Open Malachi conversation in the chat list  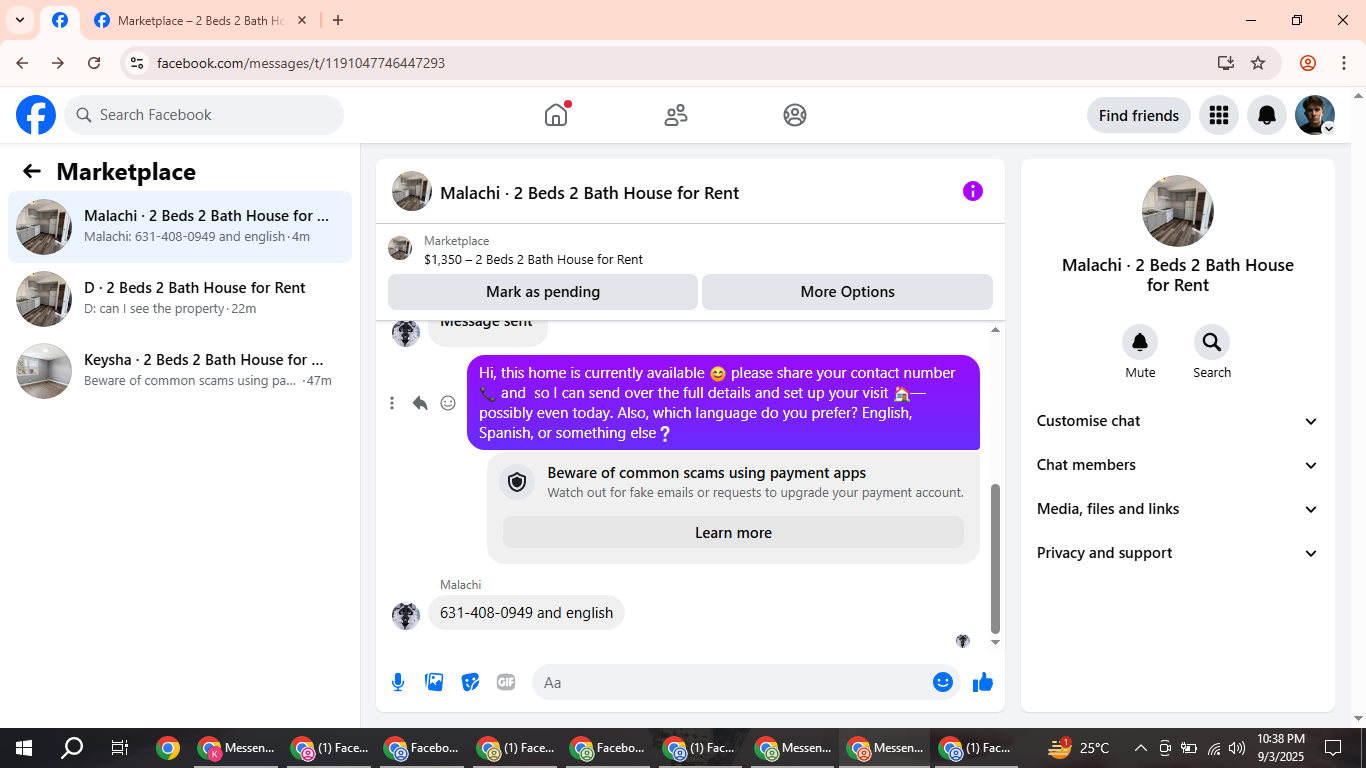[x=180, y=227]
